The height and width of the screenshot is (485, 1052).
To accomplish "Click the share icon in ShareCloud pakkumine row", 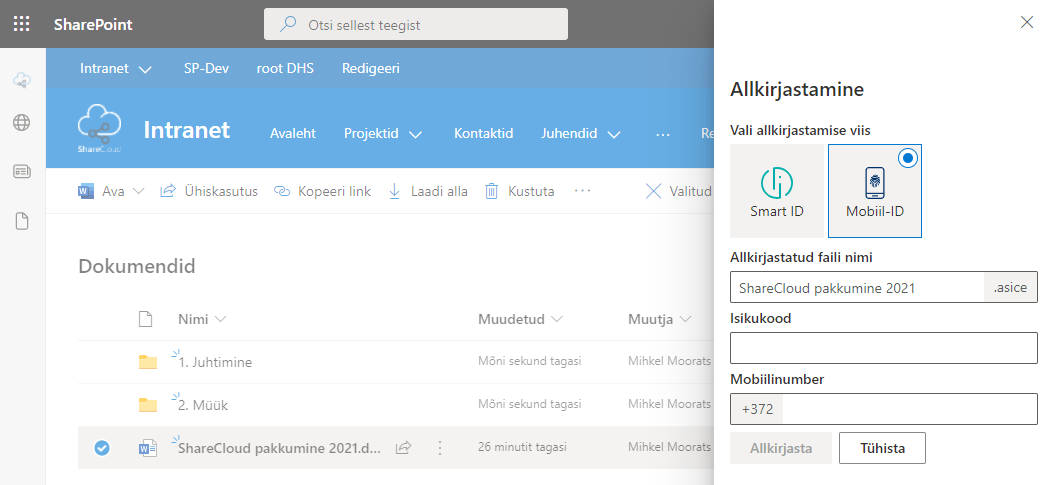I will click(403, 448).
